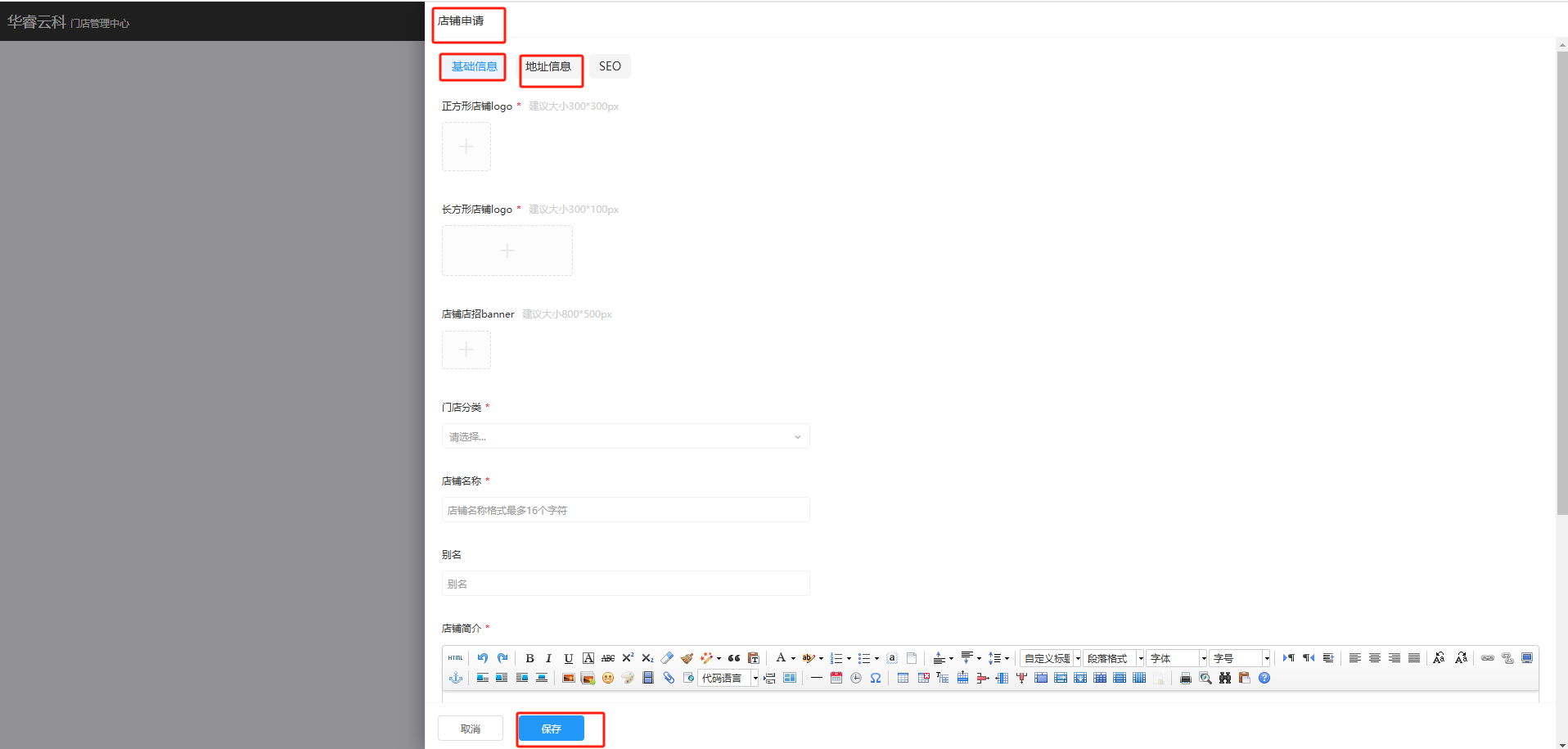
Task: Click the printer icon to print
Action: (1185, 678)
